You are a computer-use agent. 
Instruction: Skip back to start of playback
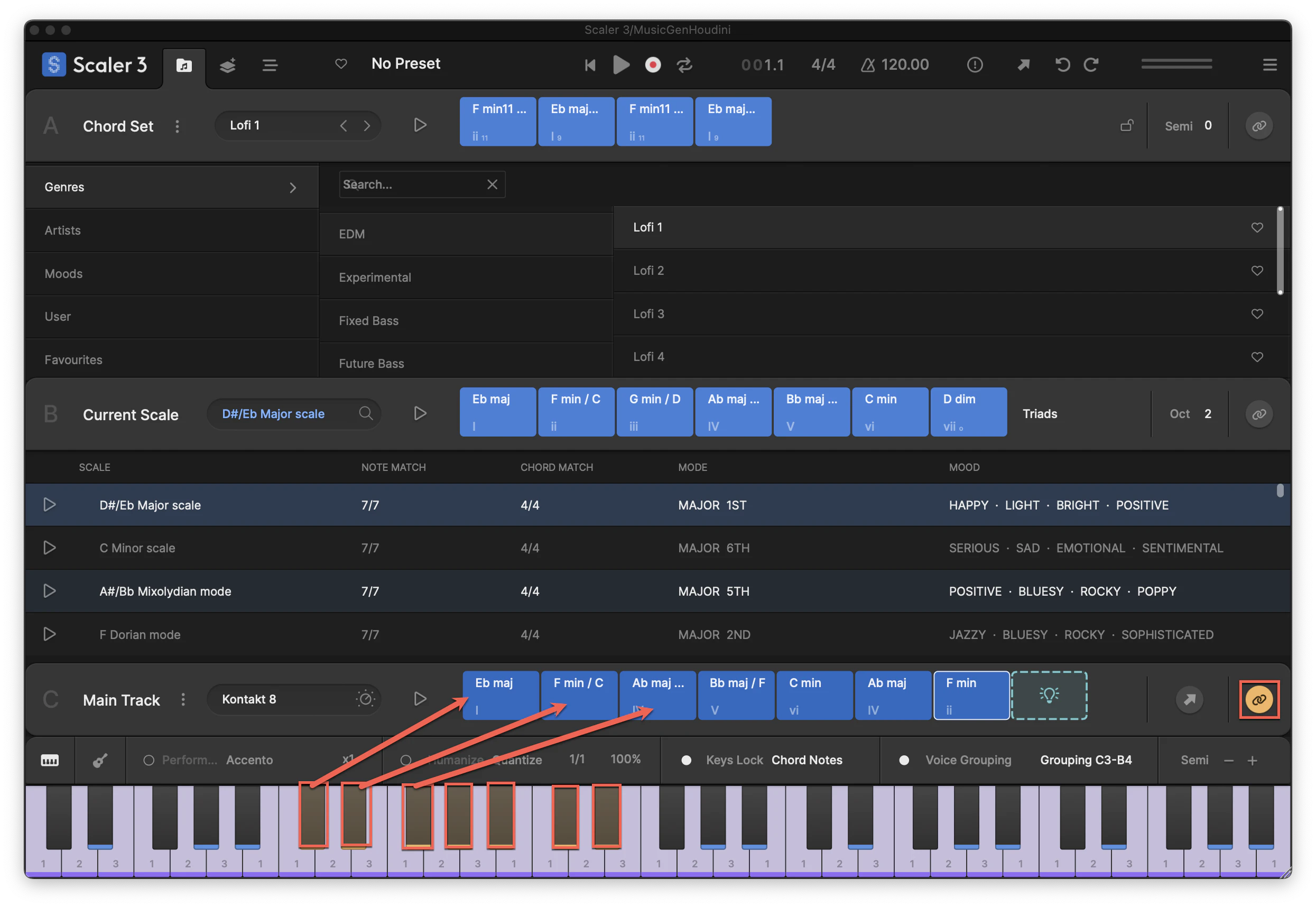tap(590, 65)
